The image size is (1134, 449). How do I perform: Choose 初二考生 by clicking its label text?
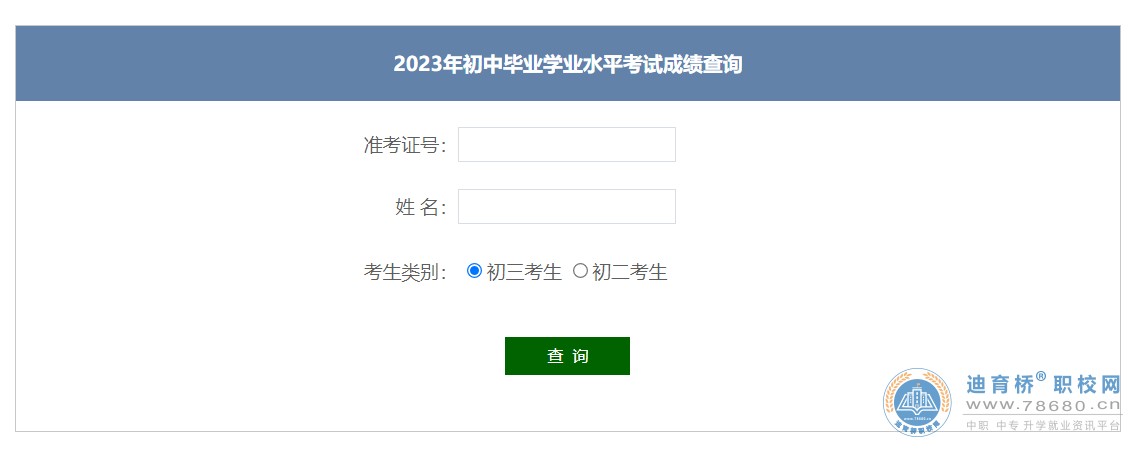pyautogui.click(x=629, y=272)
